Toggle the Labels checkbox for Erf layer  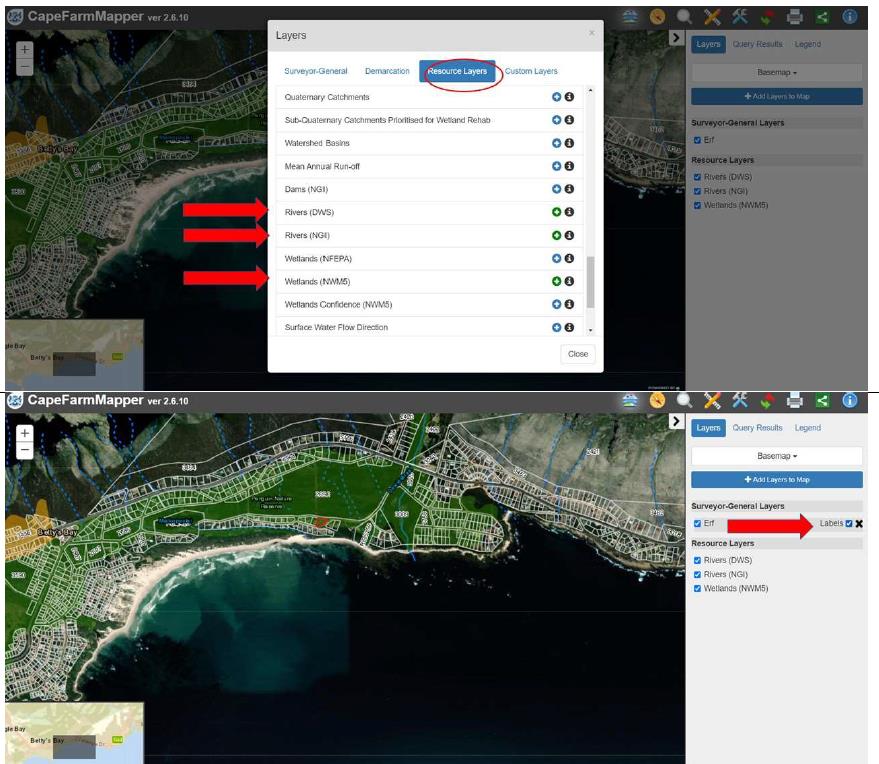[849, 524]
